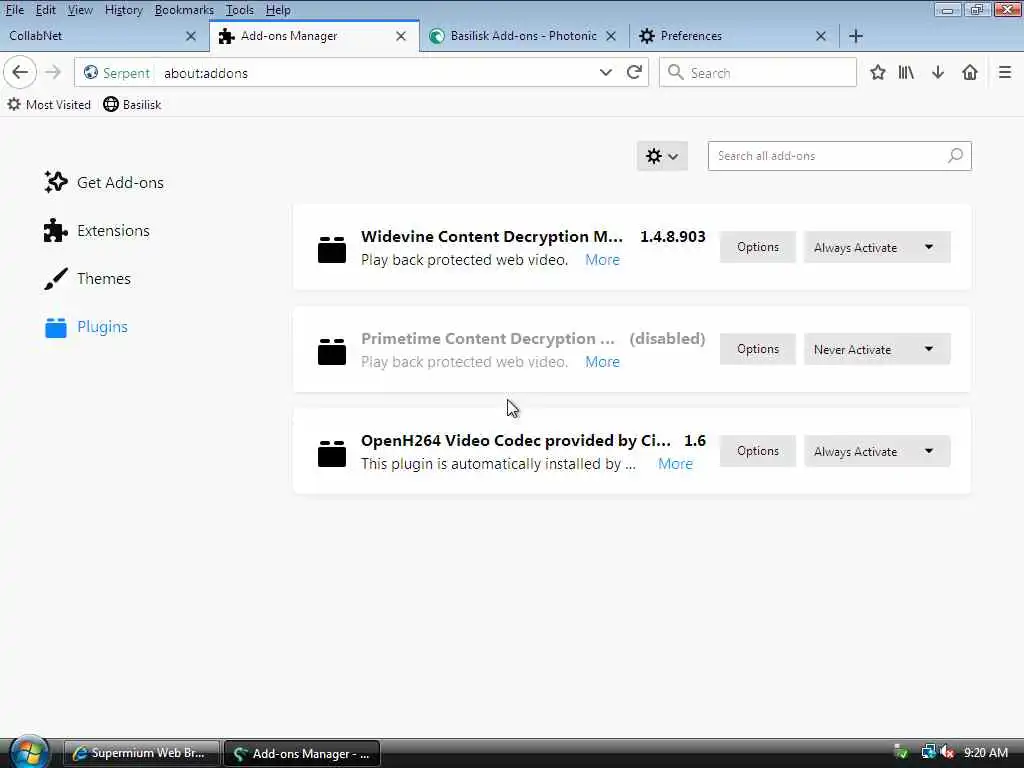Close the Basilisk Add-ons tab
The width and height of the screenshot is (1024, 768).
click(x=611, y=36)
